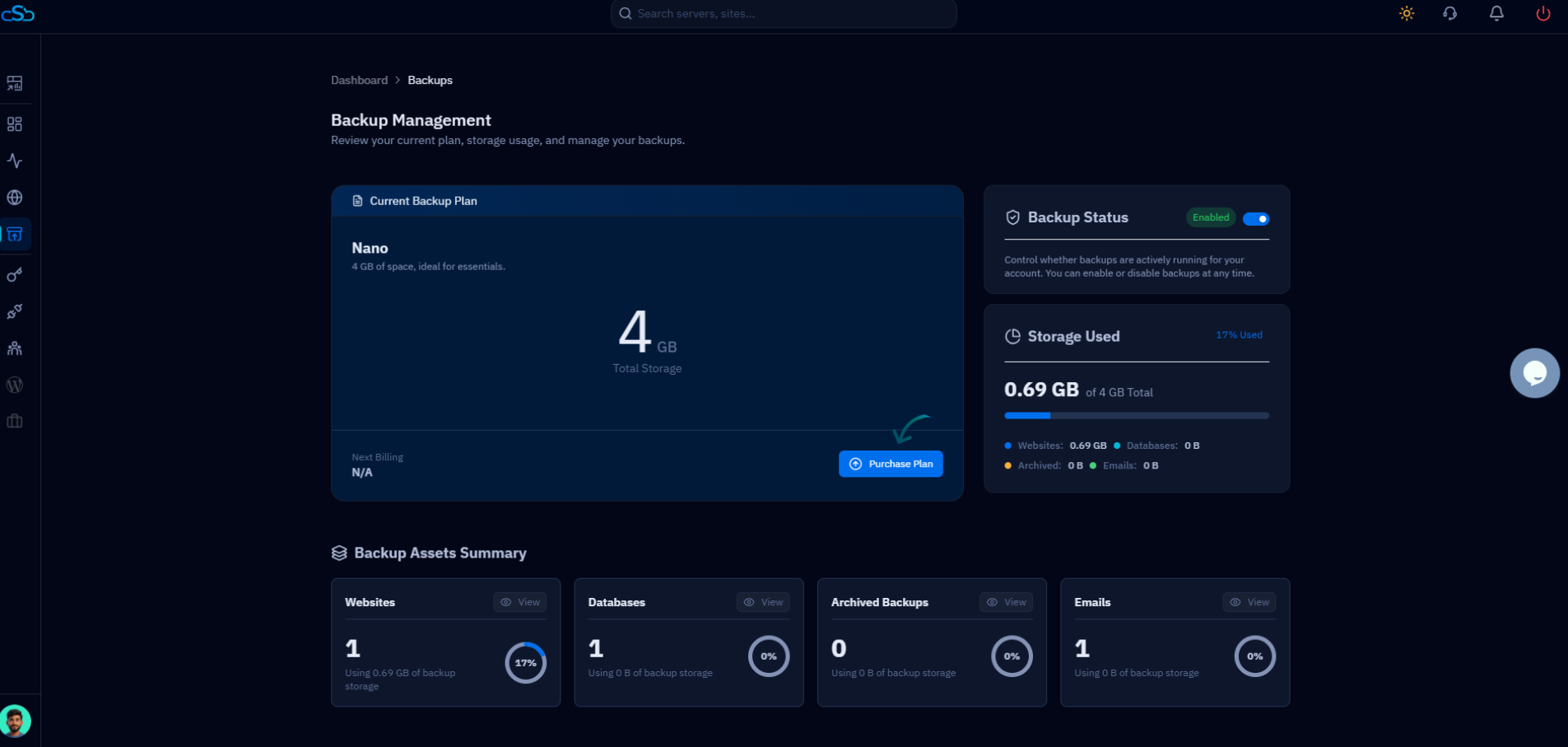Click the Archived: 0 B legend entry
The image size is (1568, 747).
tap(1044, 465)
